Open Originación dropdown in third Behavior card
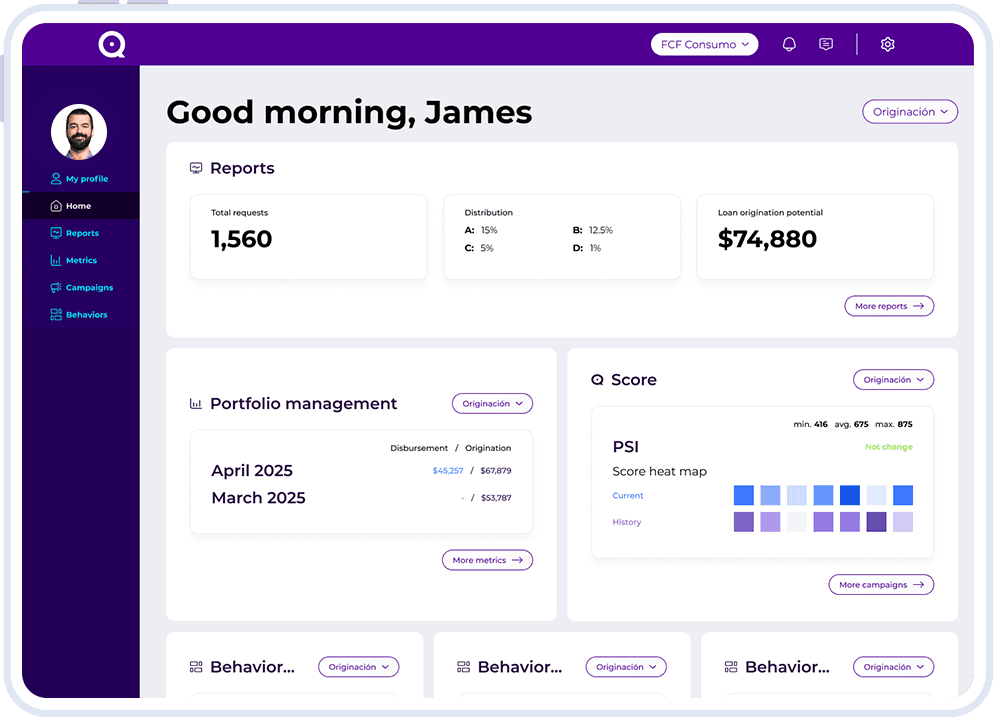The width and height of the screenshot is (993, 717). [893, 667]
